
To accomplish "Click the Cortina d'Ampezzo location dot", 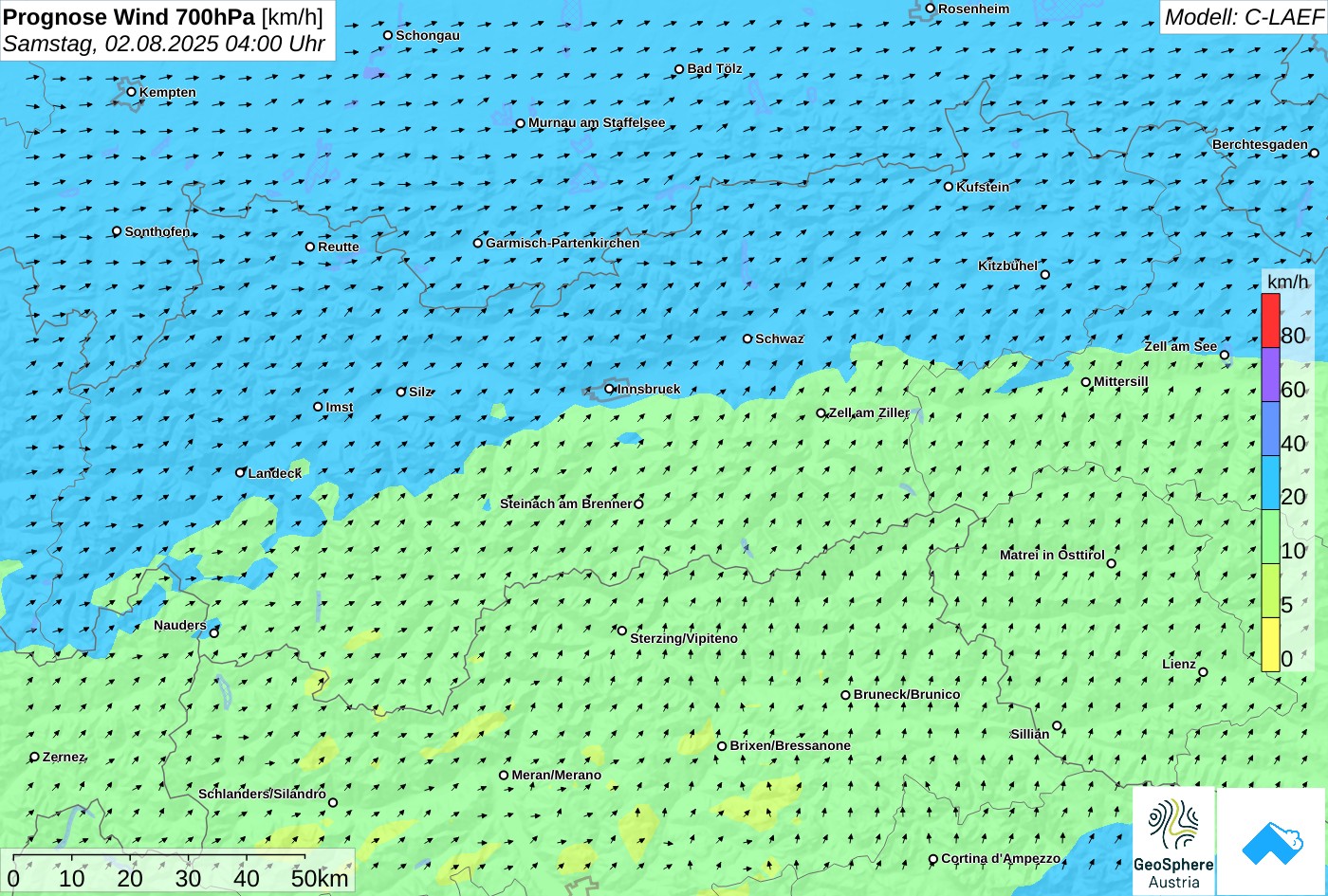I will (x=933, y=860).
